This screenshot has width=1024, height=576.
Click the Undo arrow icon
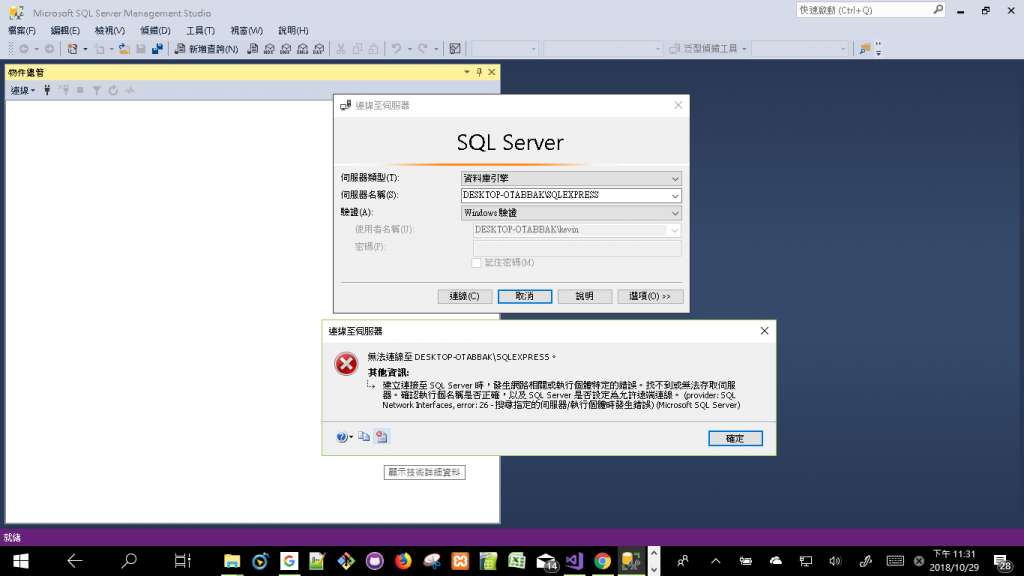pyautogui.click(x=396, y=49)
